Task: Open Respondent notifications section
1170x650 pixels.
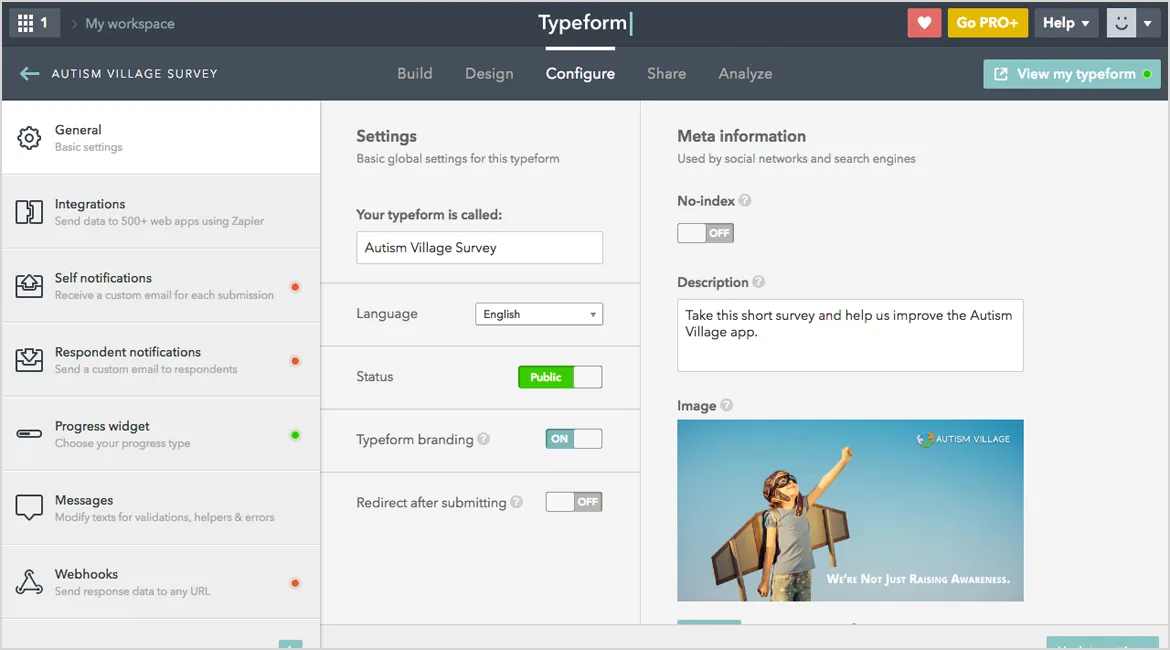Action: [x=161, y=360]
